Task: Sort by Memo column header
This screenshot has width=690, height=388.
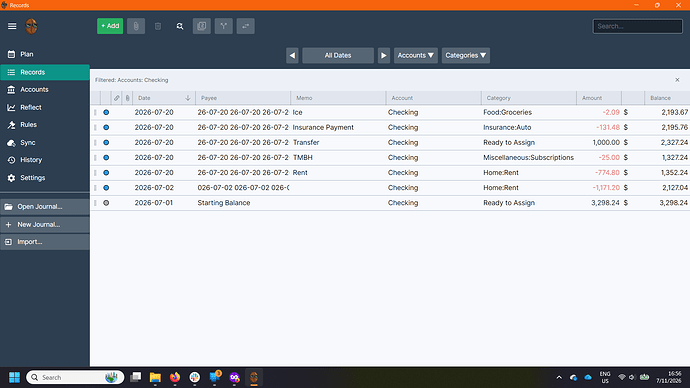Action: pos(338,98)
